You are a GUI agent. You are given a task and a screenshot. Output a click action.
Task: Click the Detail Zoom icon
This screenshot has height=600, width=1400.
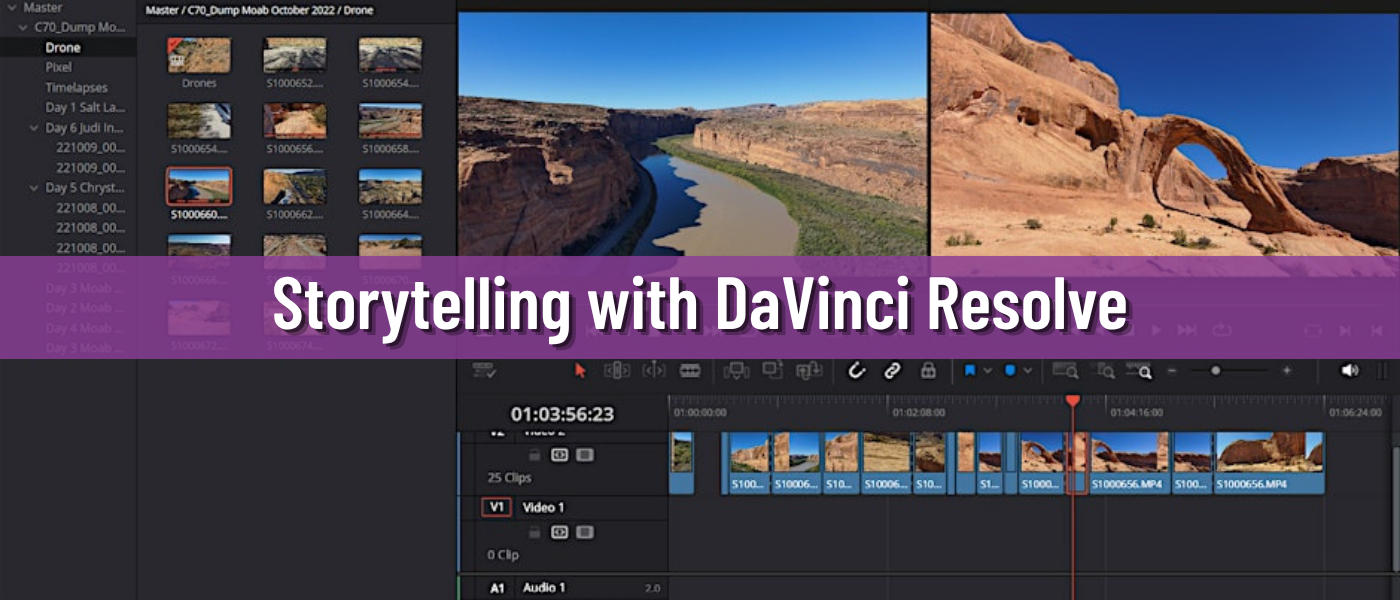point(1104,371)
